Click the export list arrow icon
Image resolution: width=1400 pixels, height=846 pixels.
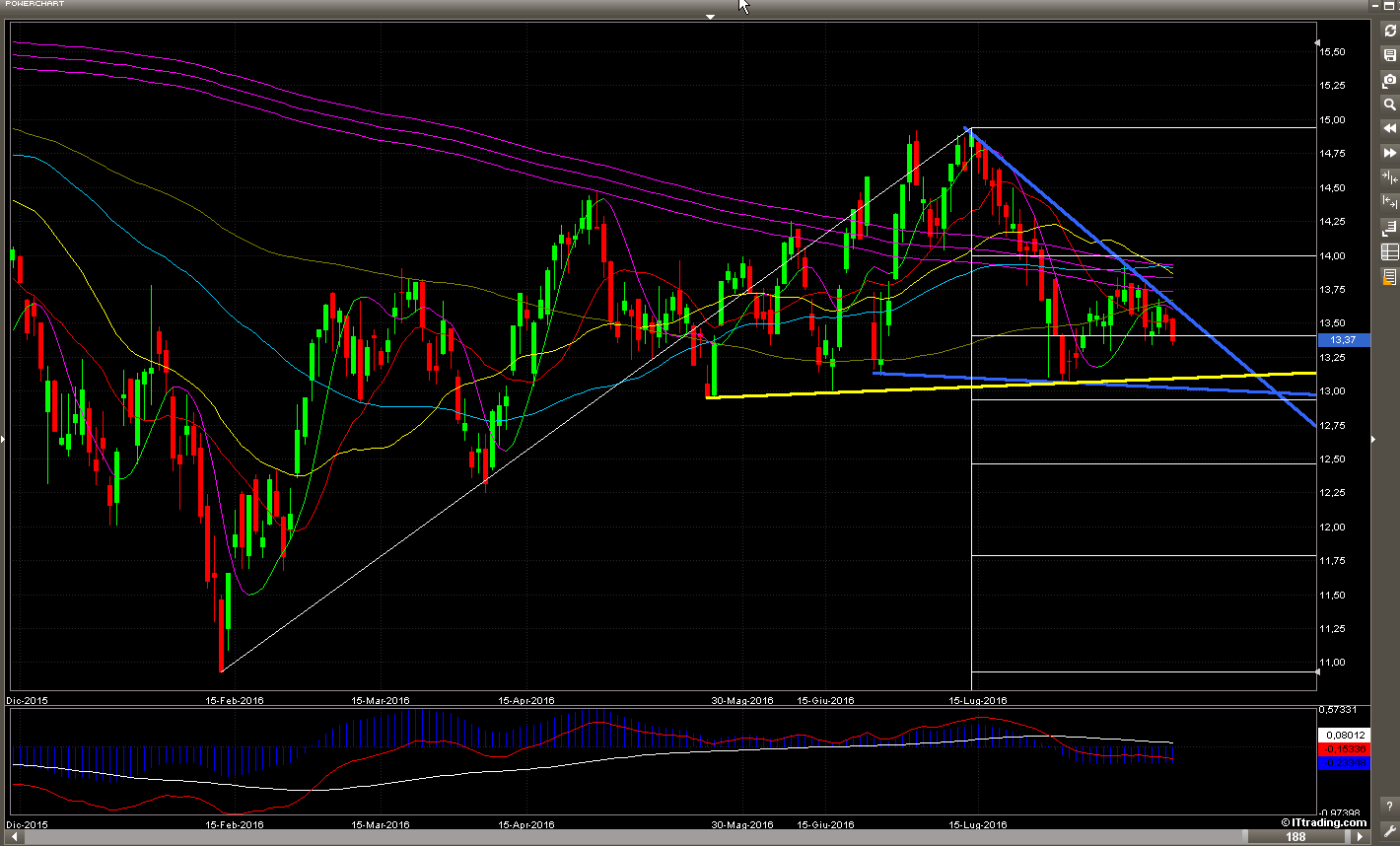point(1389,228)
